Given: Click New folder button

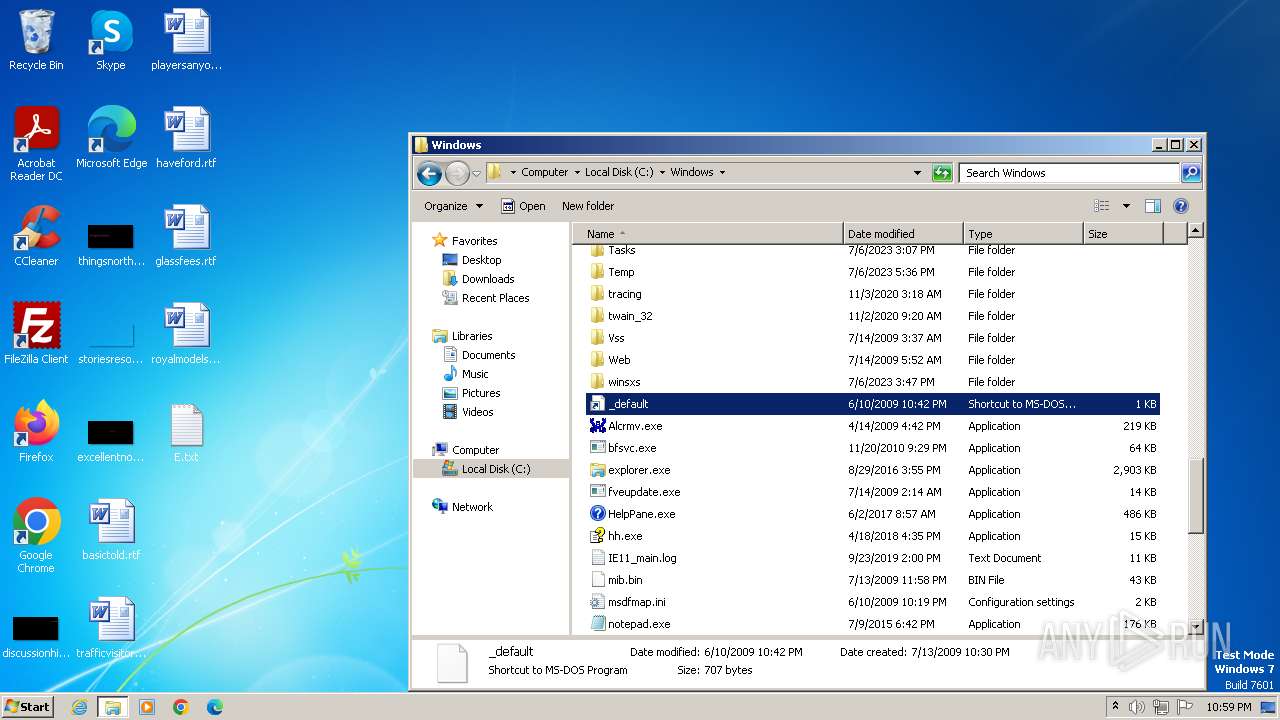Looking at the screenshot, I should coord(588,206).
